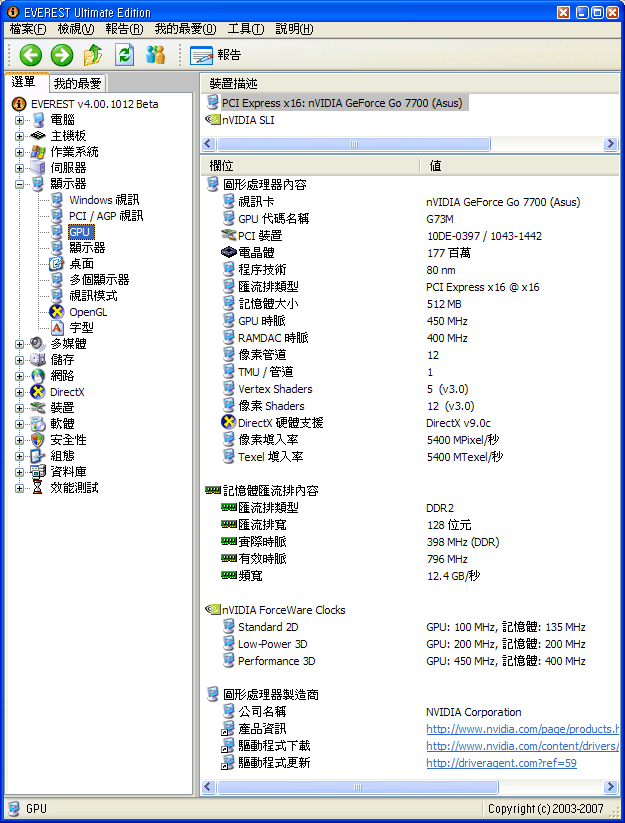This screenshot has width=625, height=823.
Task: Click the DirectX icon in the tree
Action: (x=38, y=392)
